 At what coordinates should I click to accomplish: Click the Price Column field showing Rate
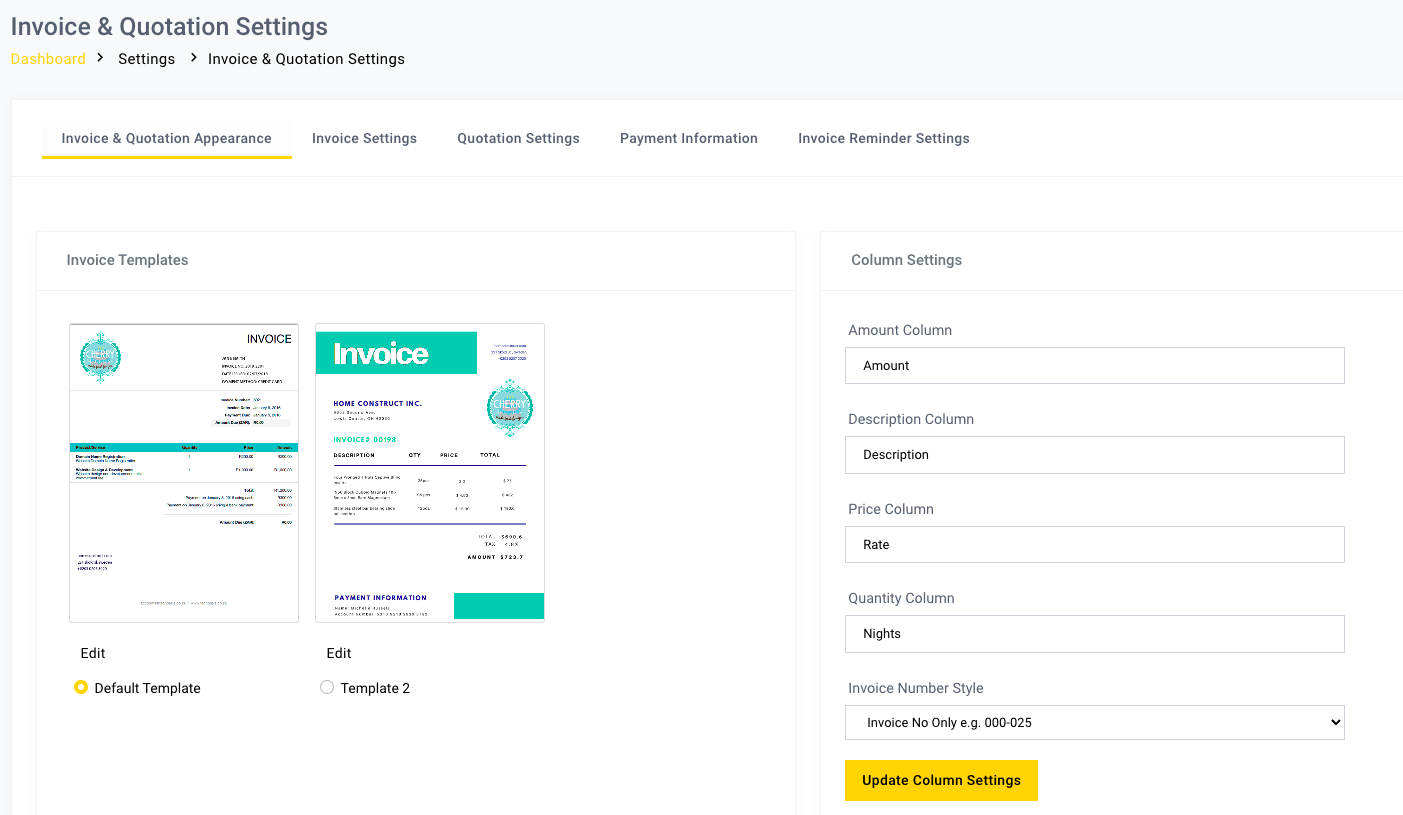click(1094, 544)
